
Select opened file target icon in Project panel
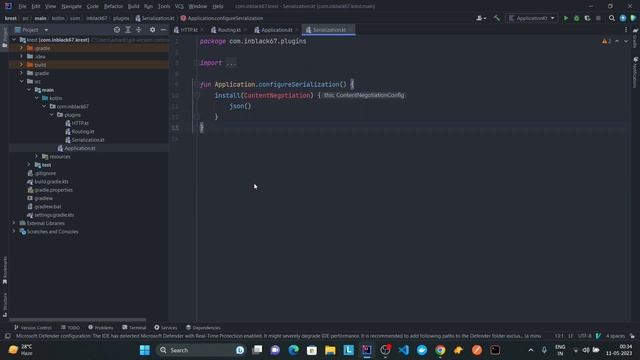[117, 30]
